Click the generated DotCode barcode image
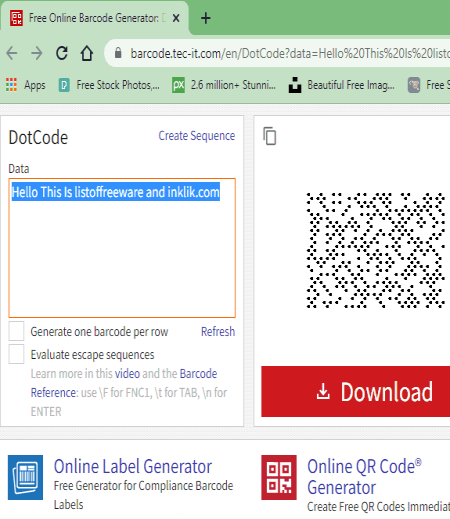This screenshot has width=450, height=519. pyautogui.click(x=376, y=250)
